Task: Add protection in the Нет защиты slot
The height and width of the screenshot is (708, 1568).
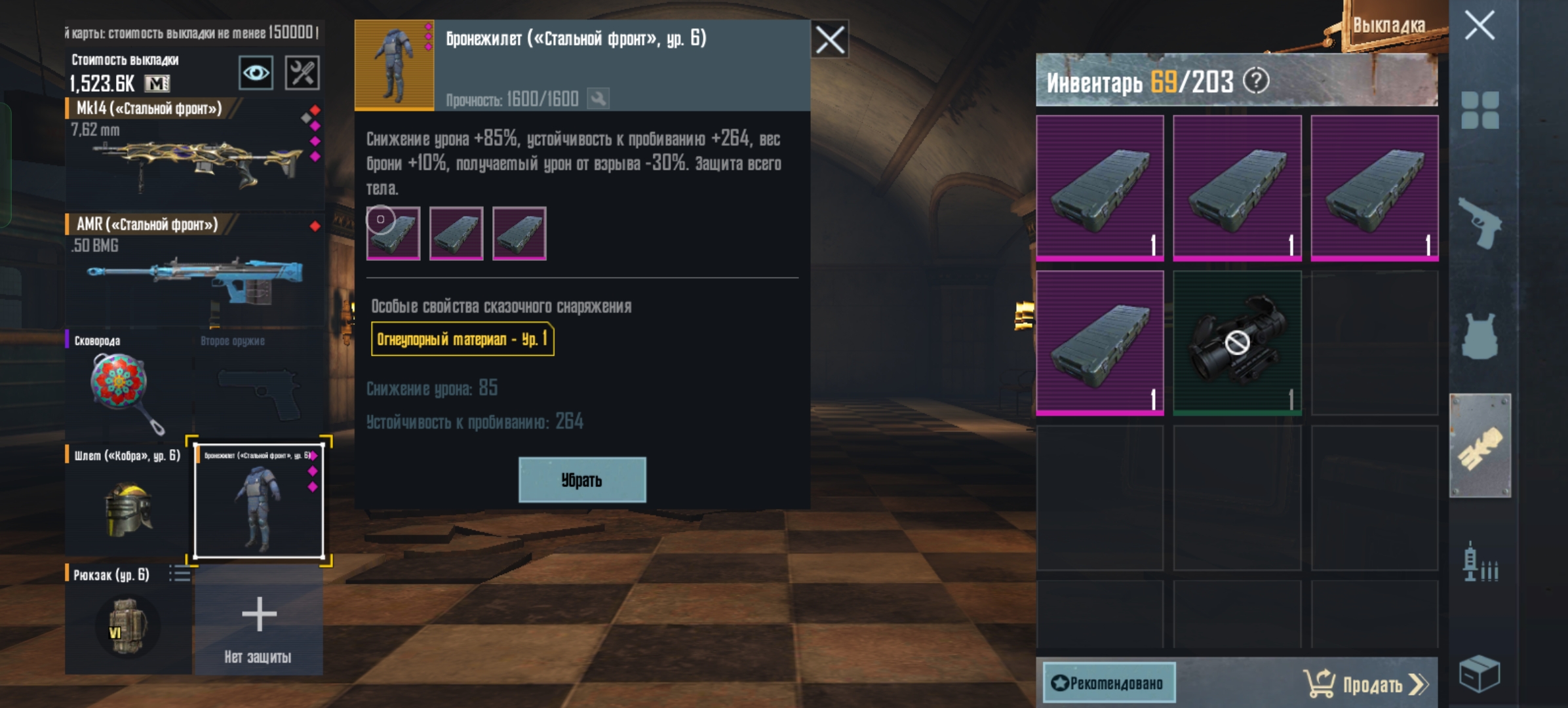Action: (x=259, y=620)
